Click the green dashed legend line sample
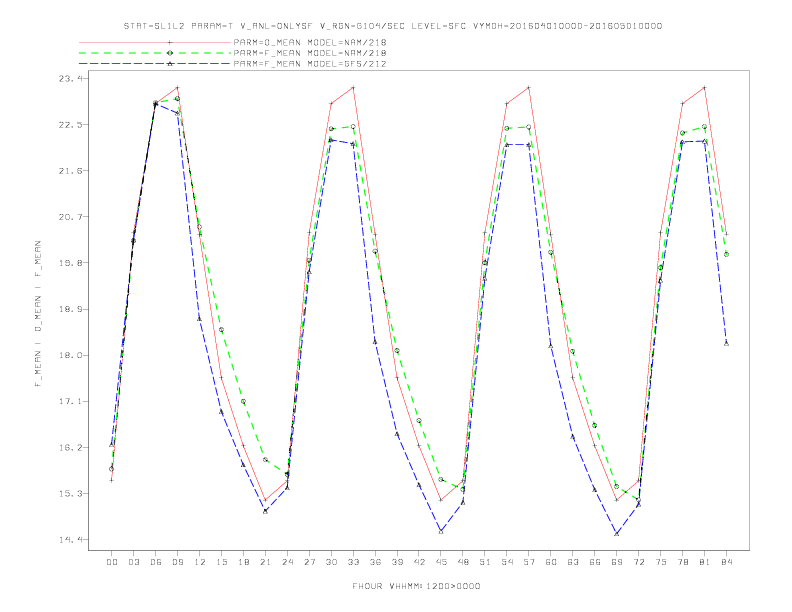Screen dimensions: 792x612 (155, 53)
